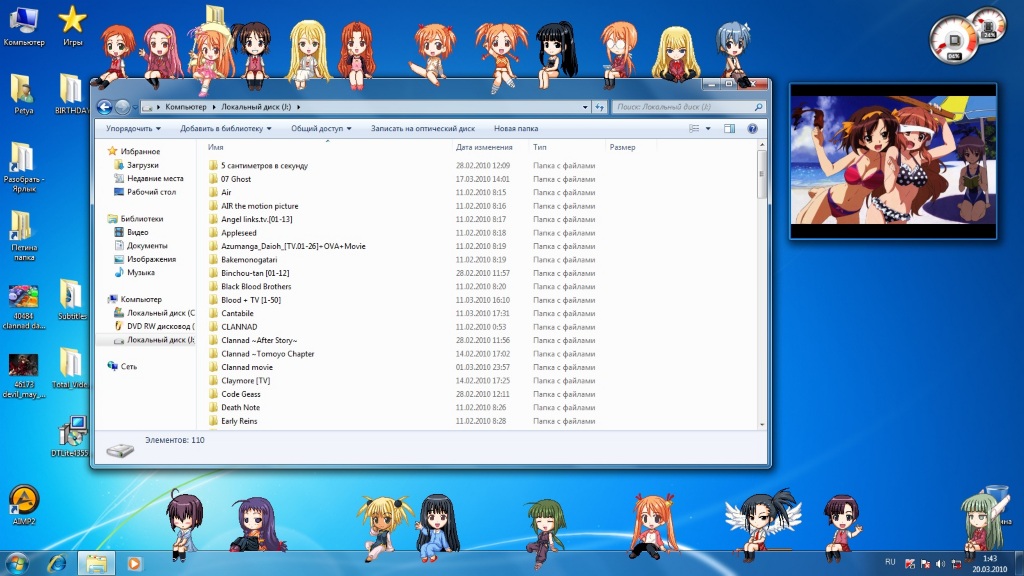Select the Разобрать - Ярлык desktop shortcut
The height and width of the screenshot is (576, 1024).
coord(24,168)
